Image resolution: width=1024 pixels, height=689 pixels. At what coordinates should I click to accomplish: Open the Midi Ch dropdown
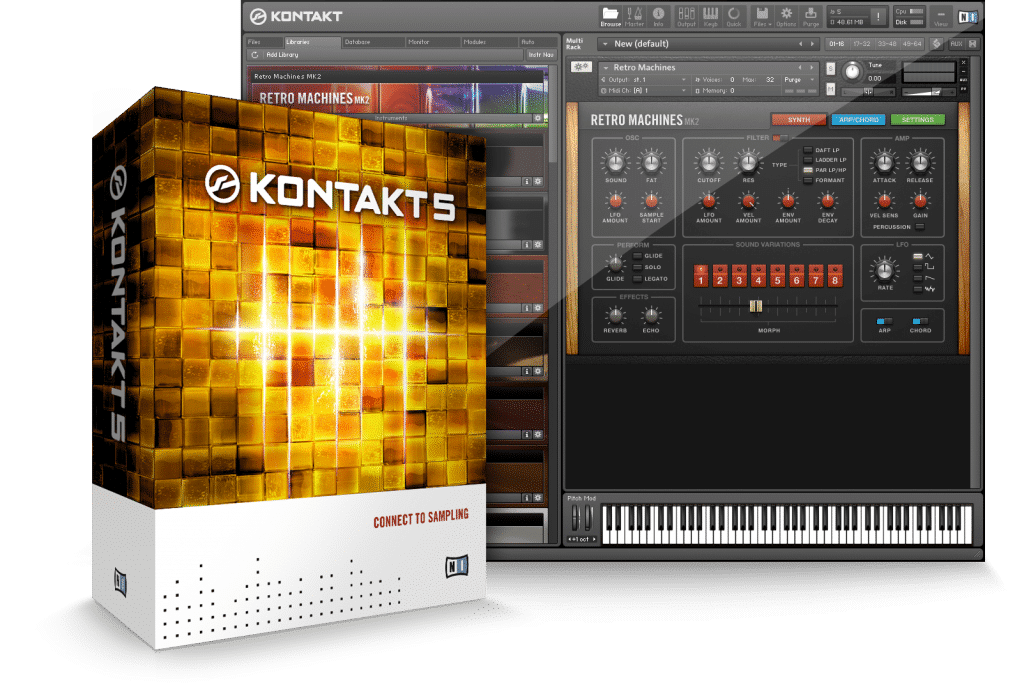pyautogui.click(x=643, y=91)
